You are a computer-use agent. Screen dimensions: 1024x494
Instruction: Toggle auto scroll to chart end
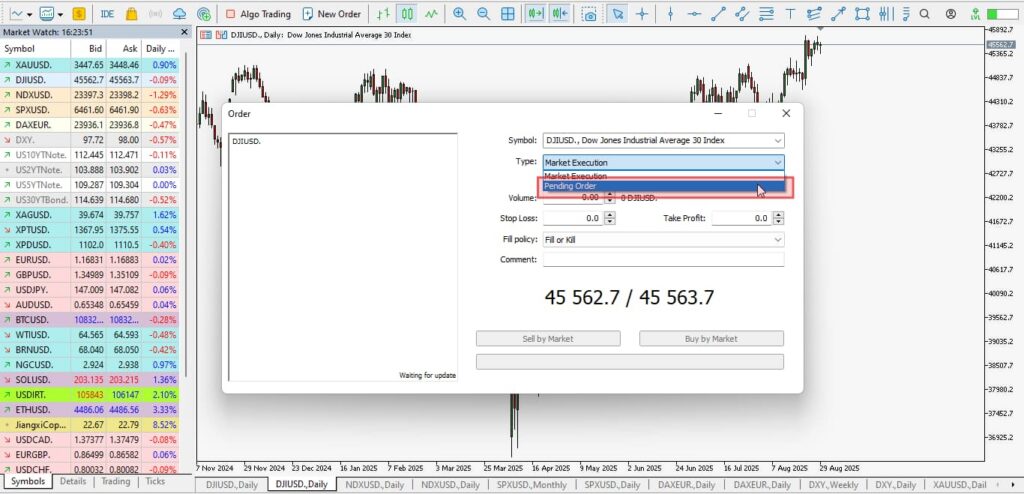(x=536, y=14)
